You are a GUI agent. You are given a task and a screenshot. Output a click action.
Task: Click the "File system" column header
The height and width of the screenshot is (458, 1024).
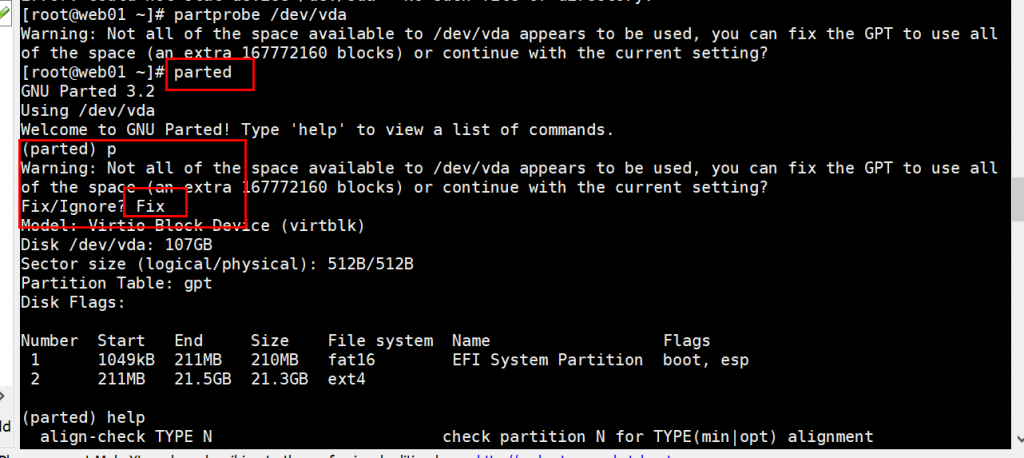pyautogui.click(x=380, y=340)
